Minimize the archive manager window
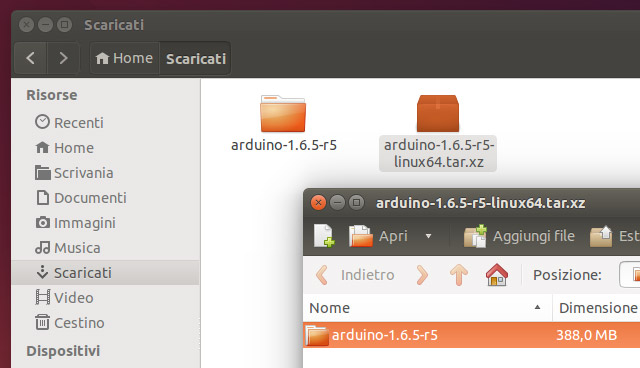Viewport: 640px width, 368px height. click(x=337, y=202)
